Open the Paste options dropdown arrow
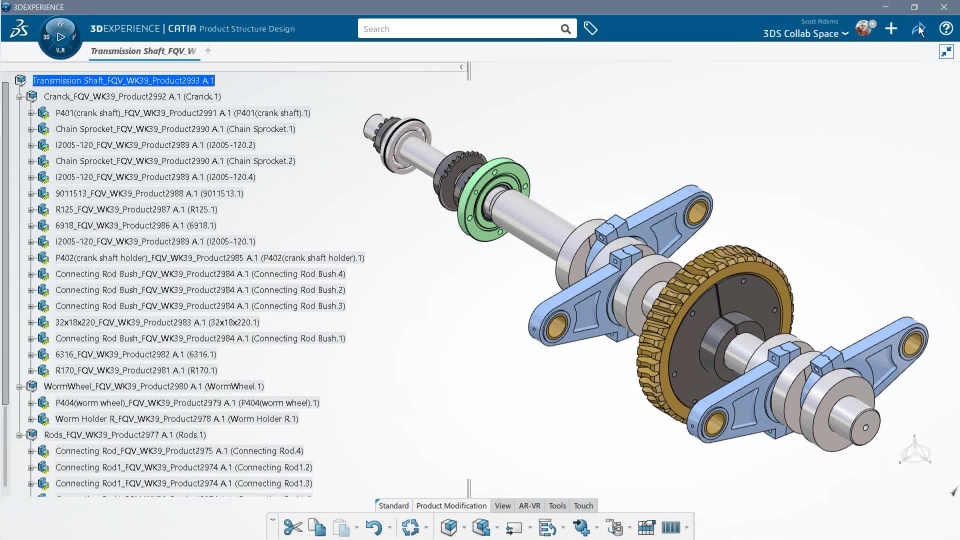 coord(356,528)
